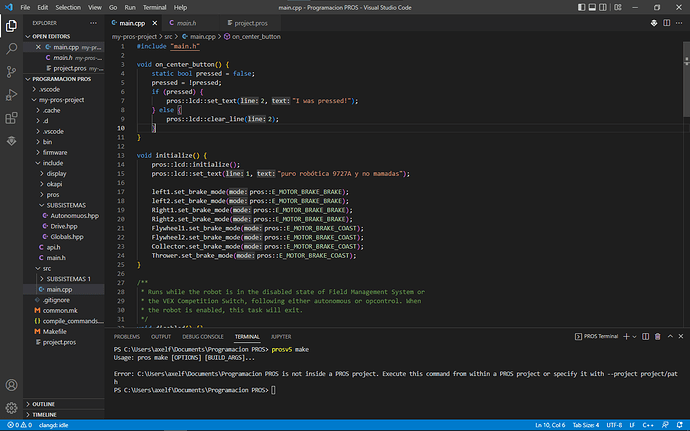Open Autonomuos.hpp file
Viewport: 690px width, 431px height.
click(x=74, y=216)
